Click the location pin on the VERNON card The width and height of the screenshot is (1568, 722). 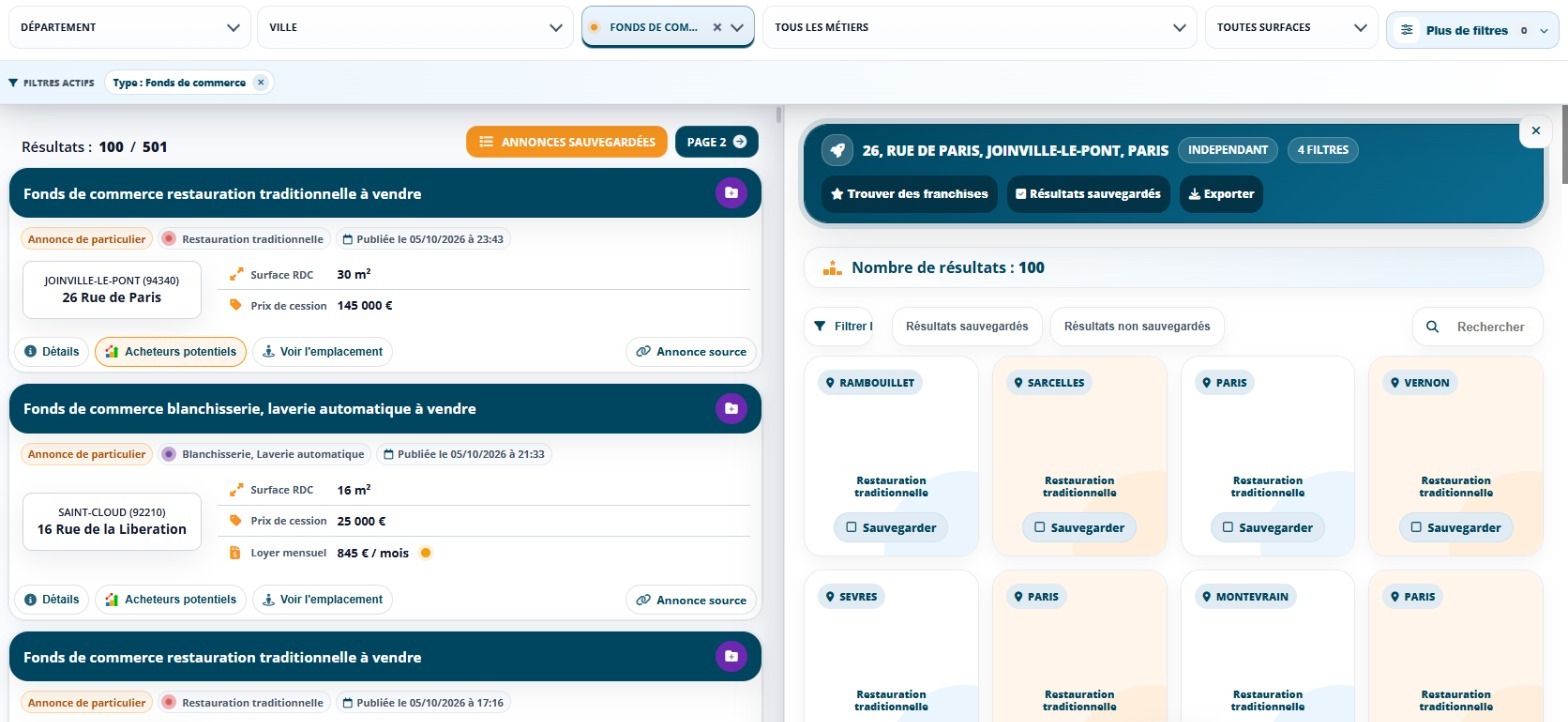pyautogui.click(x=1395, y=383)
